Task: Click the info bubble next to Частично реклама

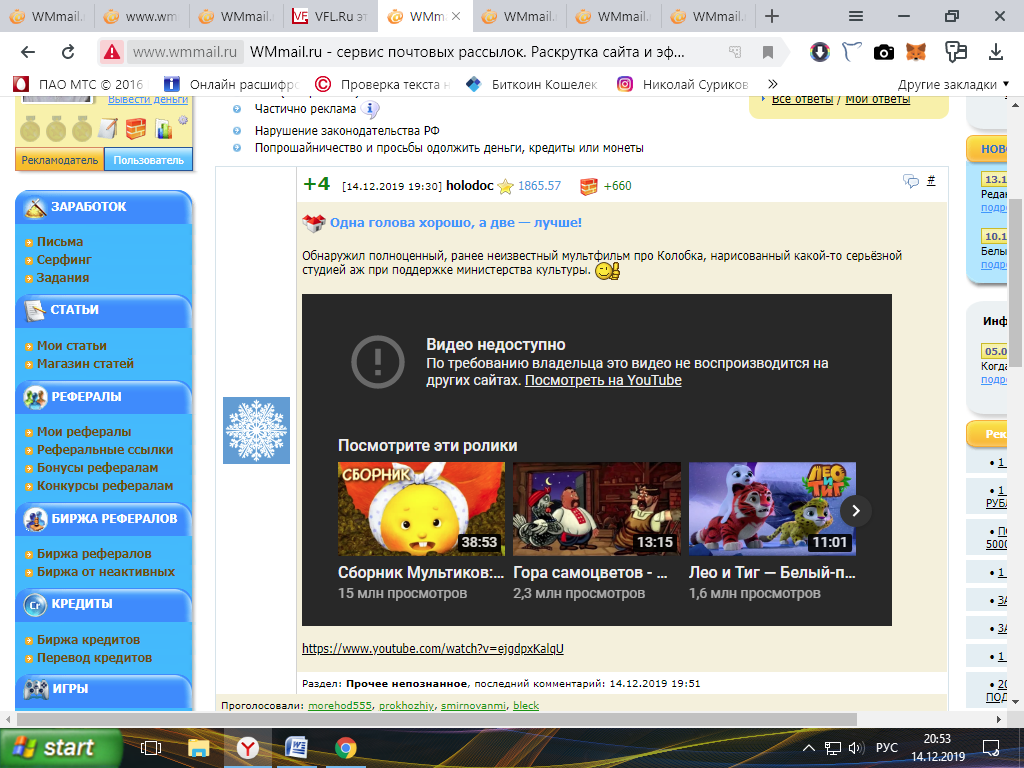Action: [370, 110]
